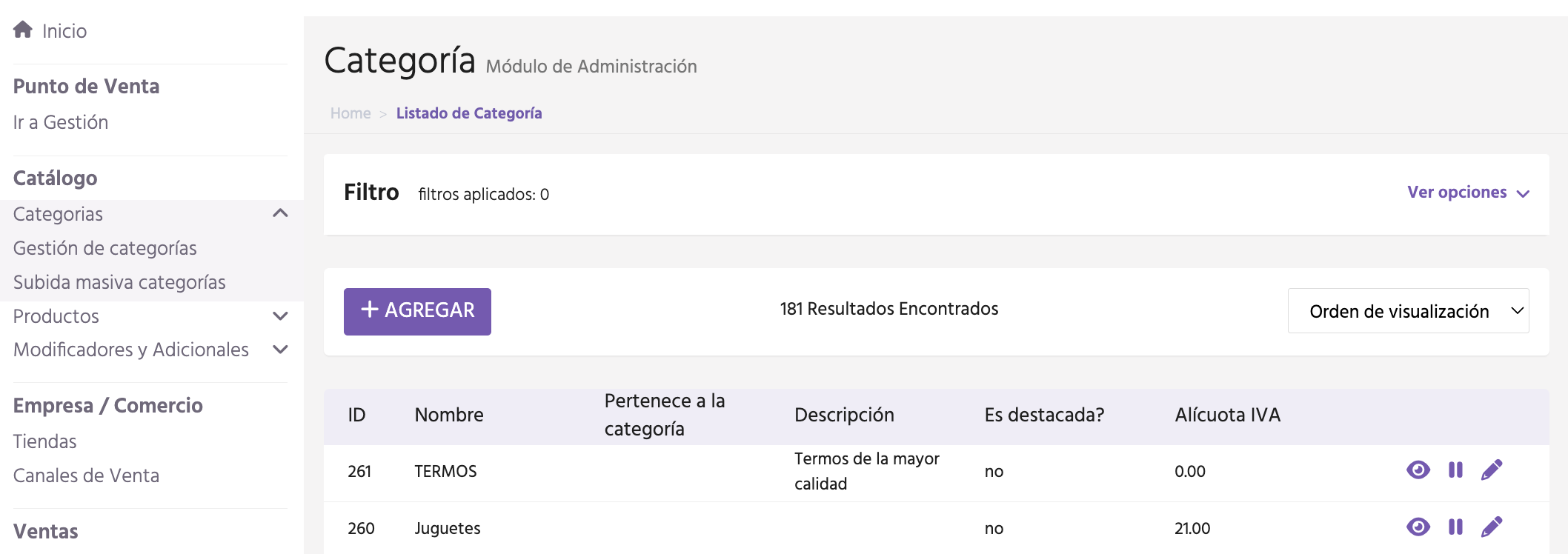Show filter options via Ver opciones
1568x554 pixels.
1468,193
